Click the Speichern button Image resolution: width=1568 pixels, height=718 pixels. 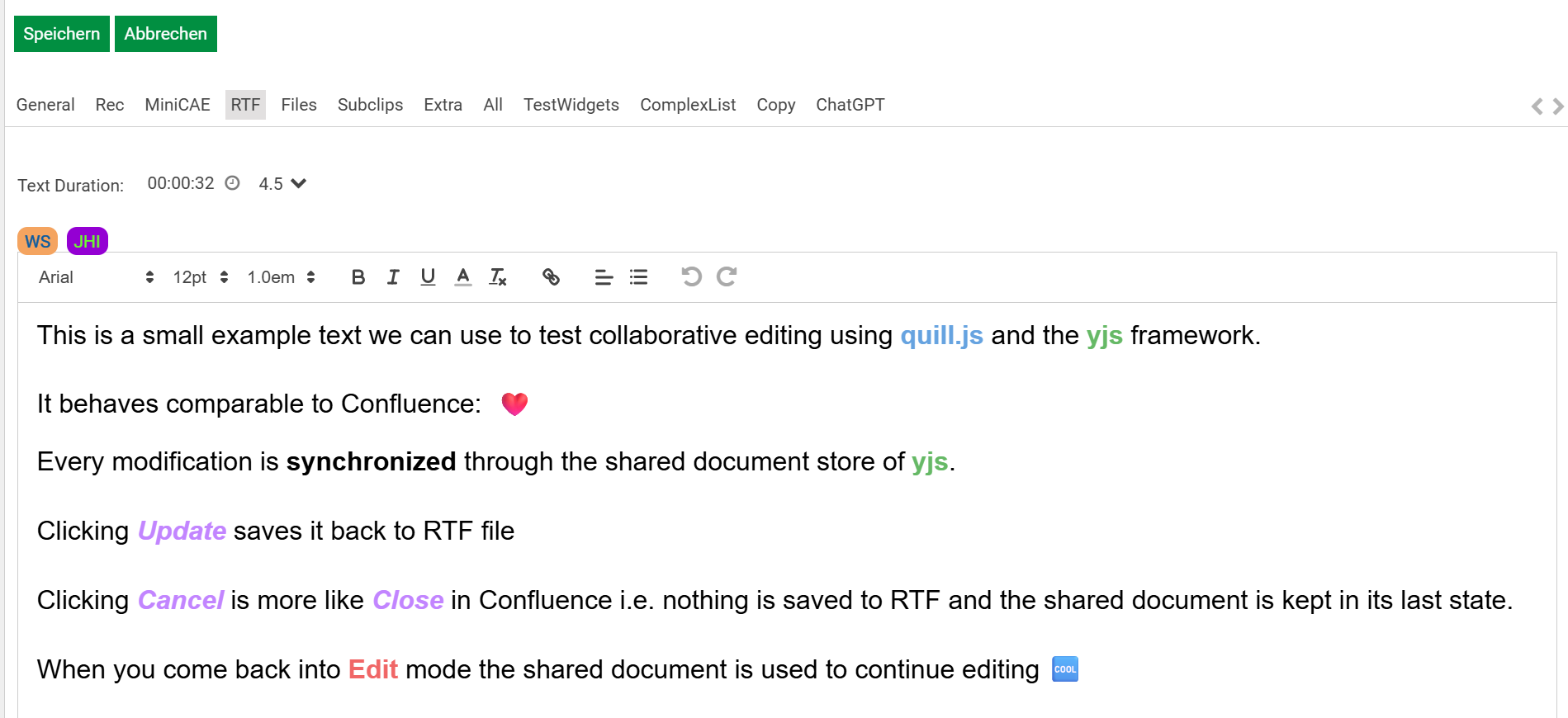(x=62, y=34)
